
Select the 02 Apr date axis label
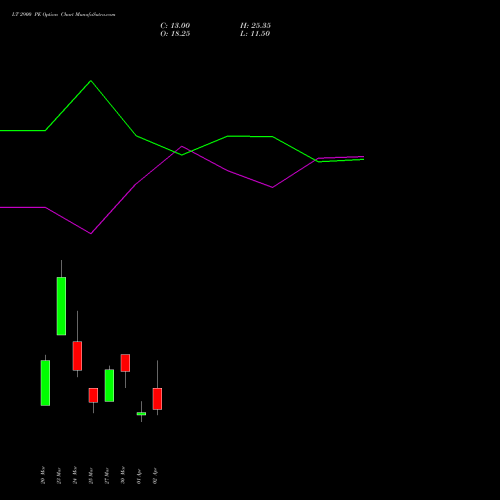155,476
